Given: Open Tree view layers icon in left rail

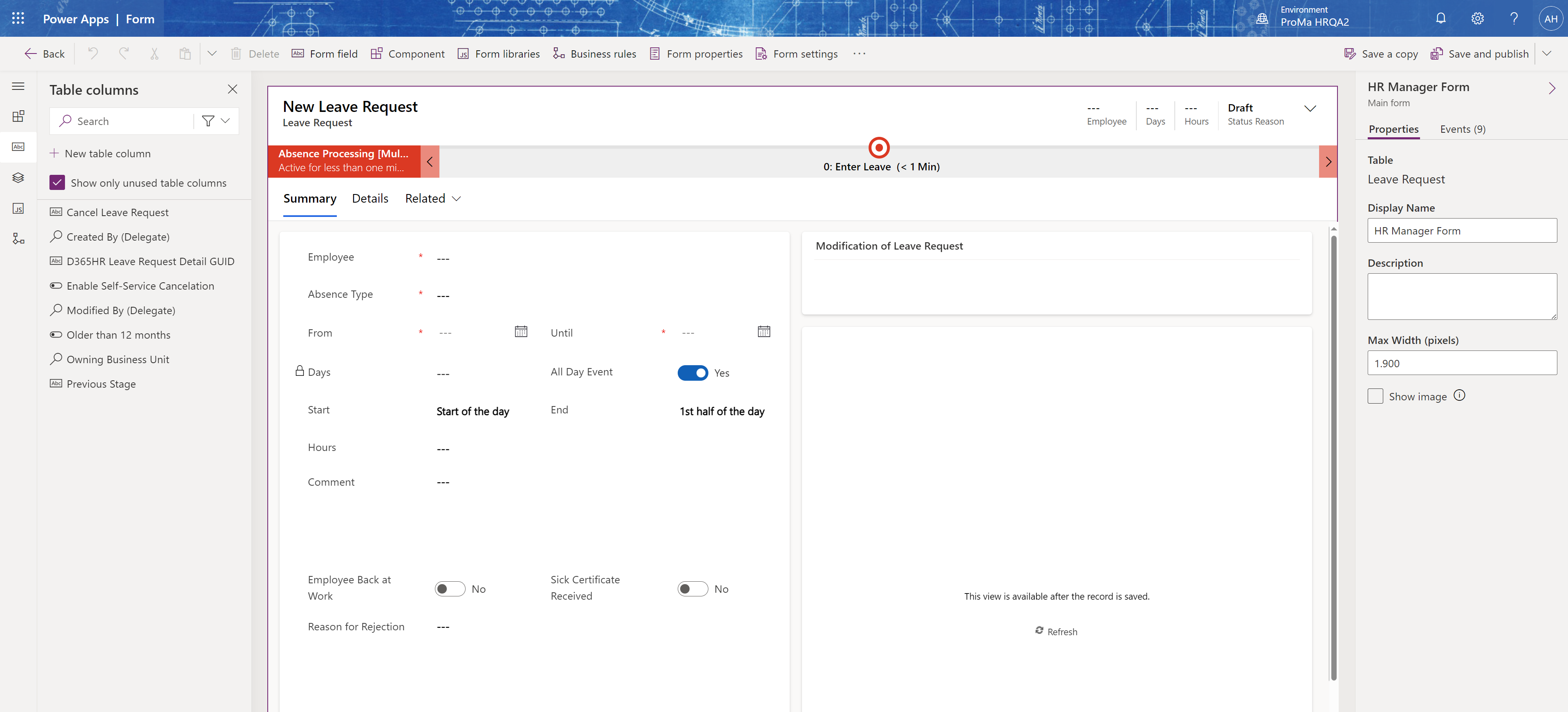Looking at the screenshot, I should [18, 178].
